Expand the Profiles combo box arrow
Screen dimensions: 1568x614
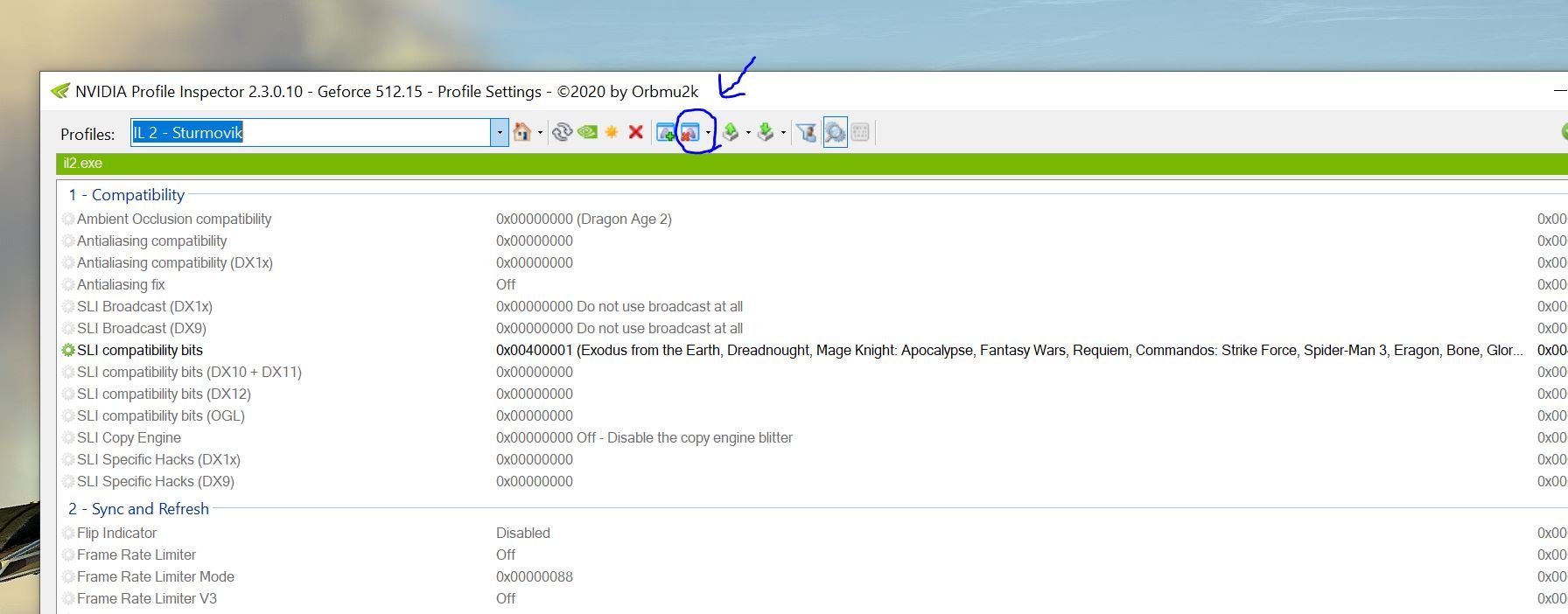(500, 133)
